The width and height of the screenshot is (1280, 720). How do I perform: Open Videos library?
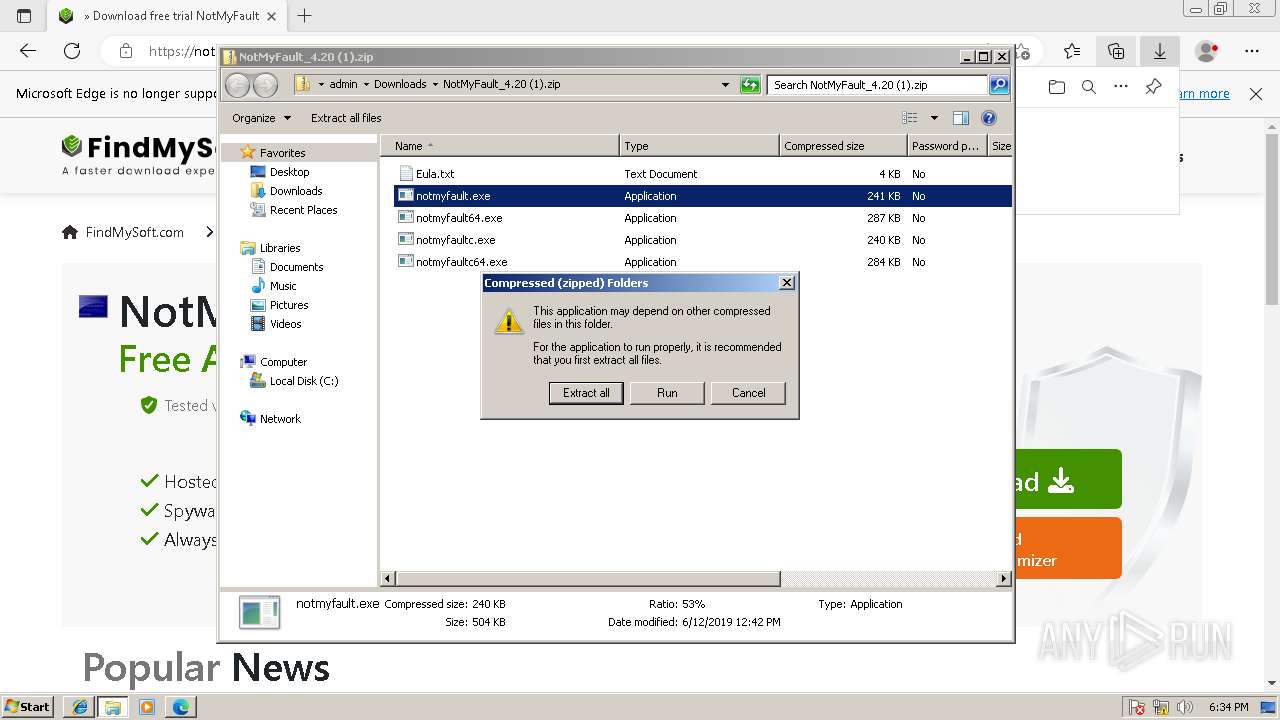pos(285,324)
